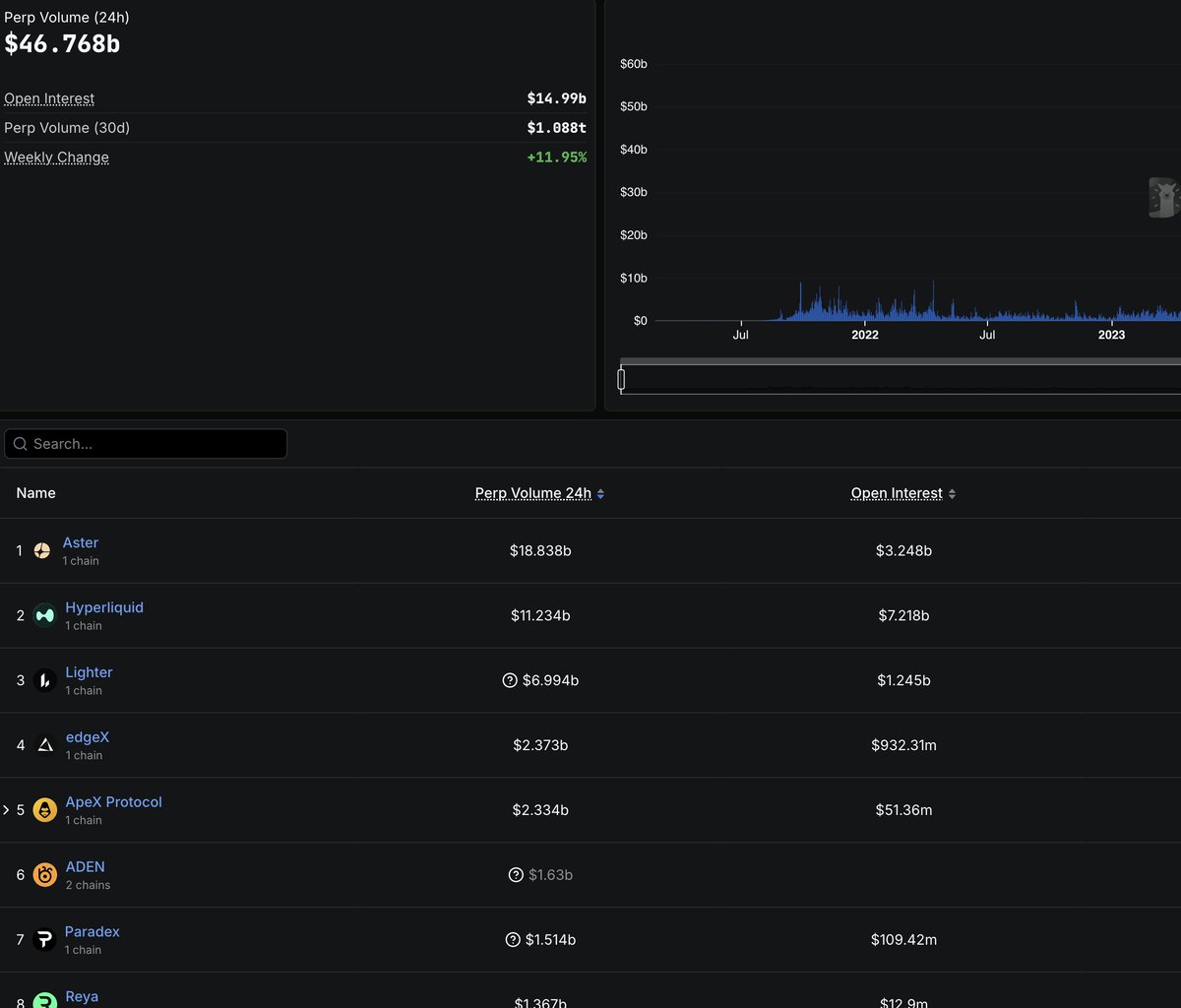Click the Perp Volume (30d) label
This screenshot has width=1181, height=1008.
[x=67, y=128]
